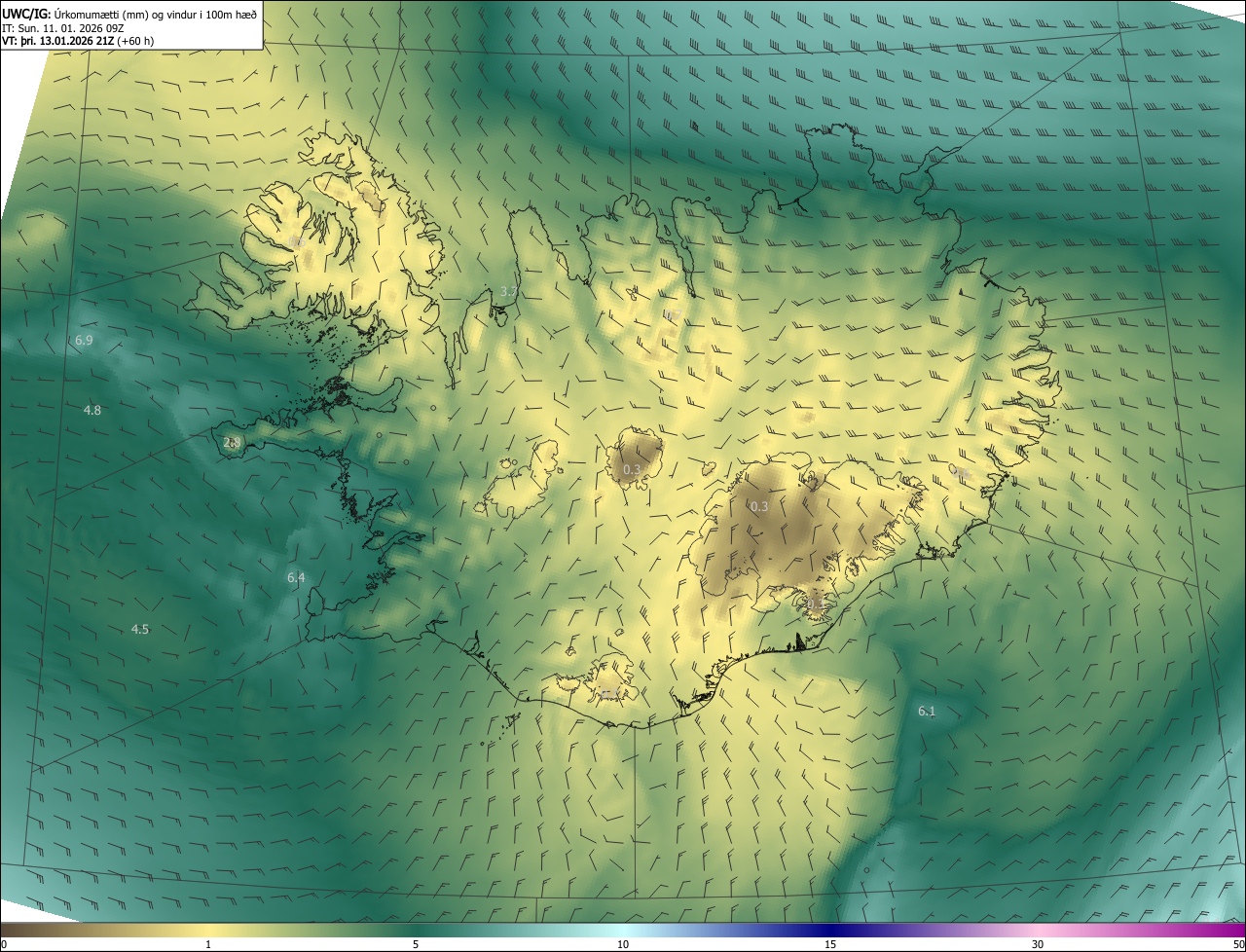Click color scale at the 5 tick
Screen dimensions: 1246x952
tap(416, 944)
